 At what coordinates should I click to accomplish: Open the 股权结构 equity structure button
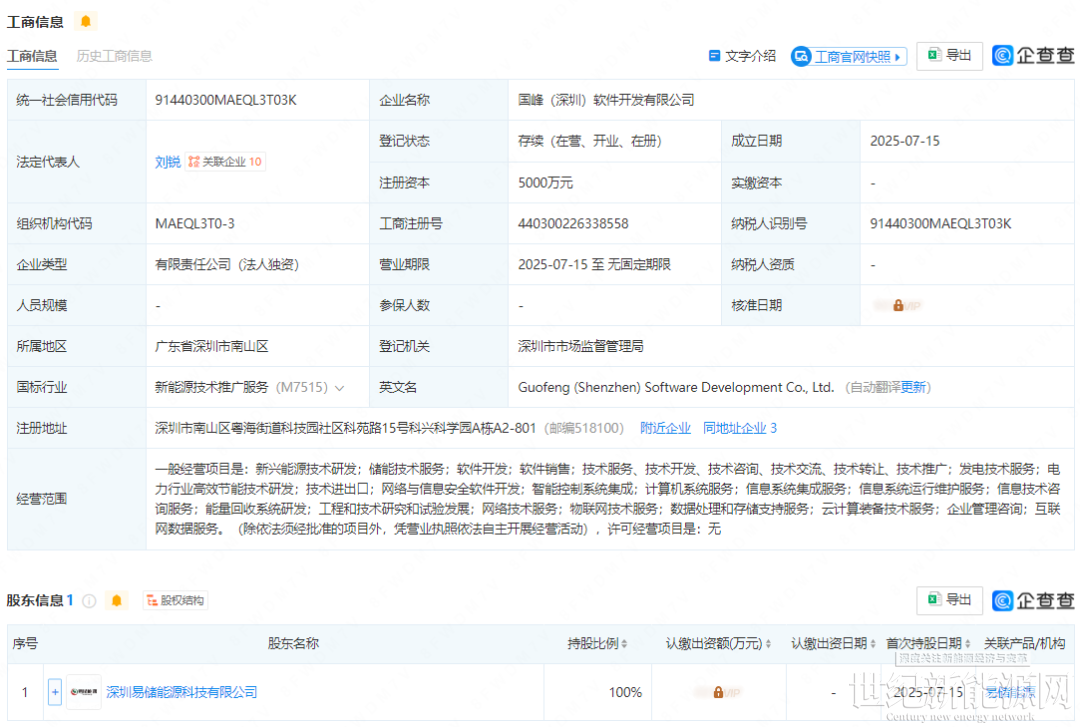(x=176, y=600)
